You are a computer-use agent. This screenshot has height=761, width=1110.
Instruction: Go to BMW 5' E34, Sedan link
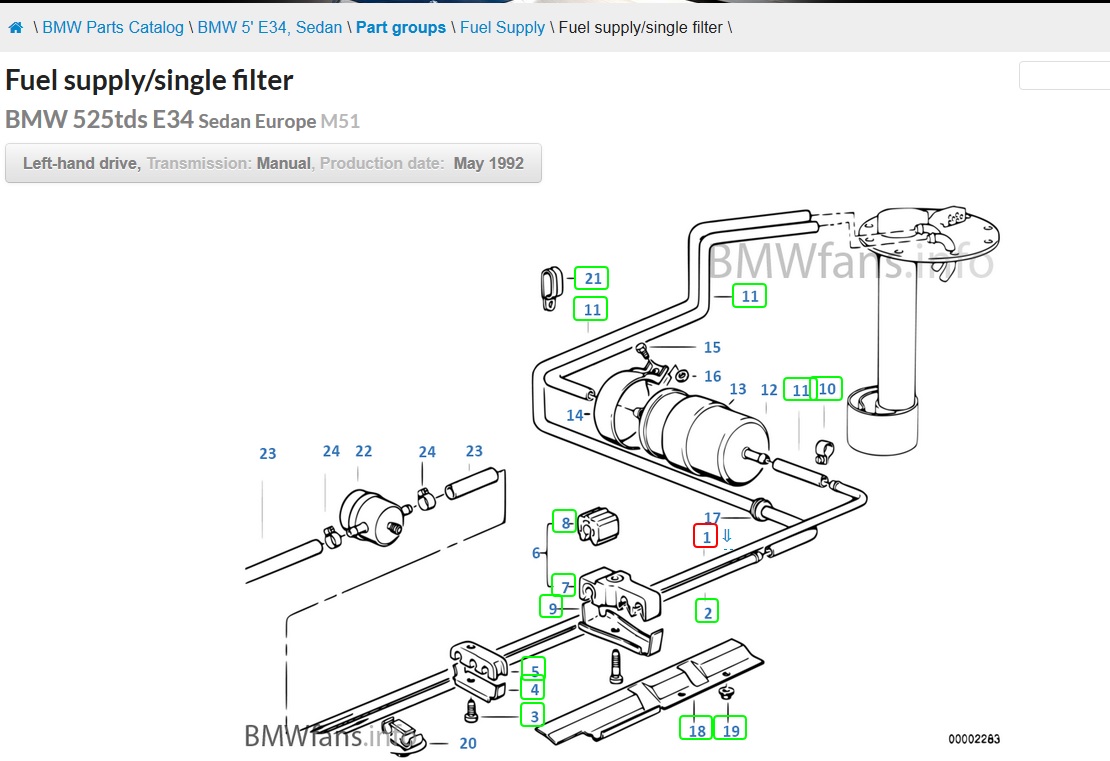270,28
